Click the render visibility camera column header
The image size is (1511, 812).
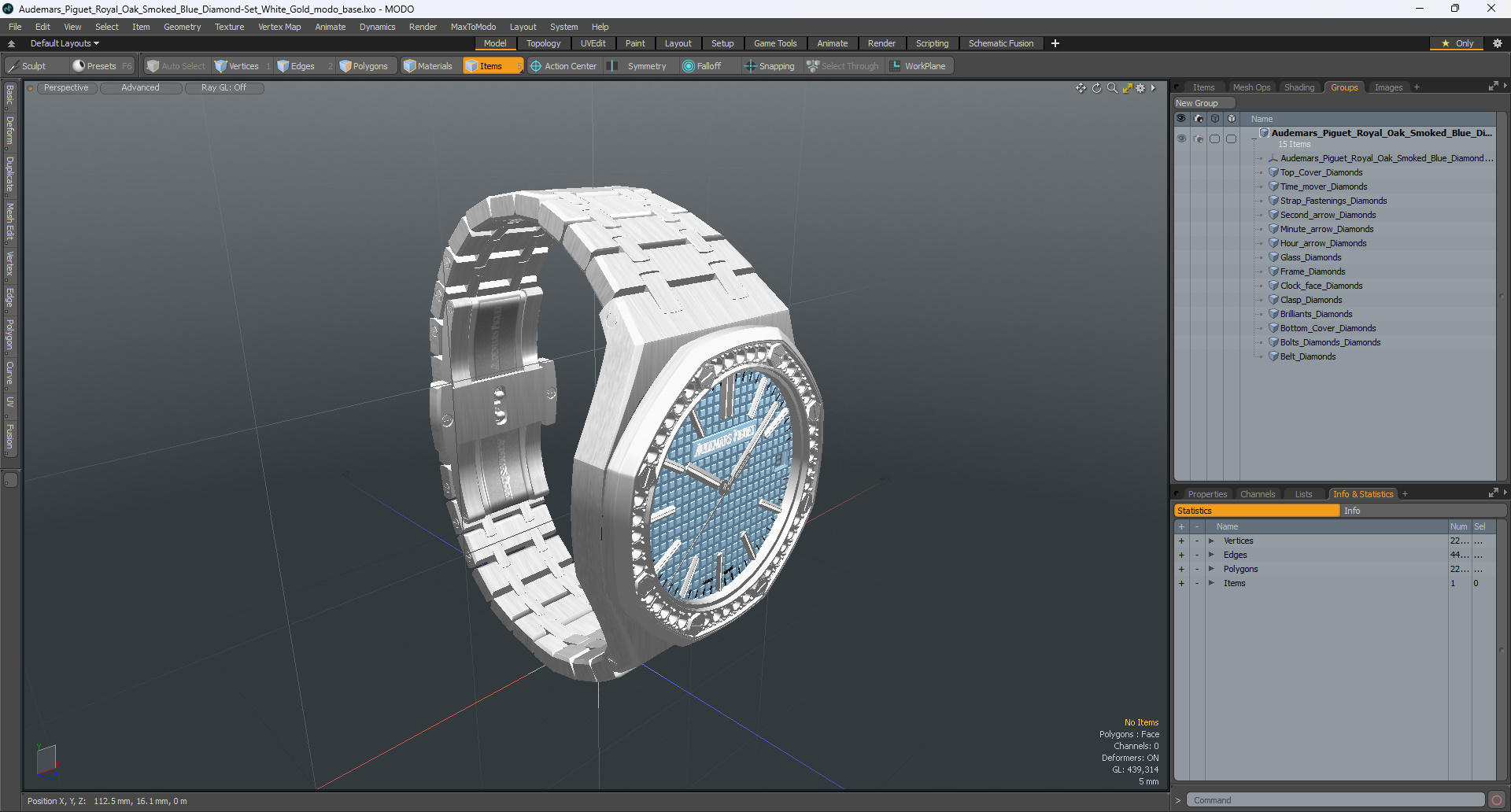click(1198, 119)
